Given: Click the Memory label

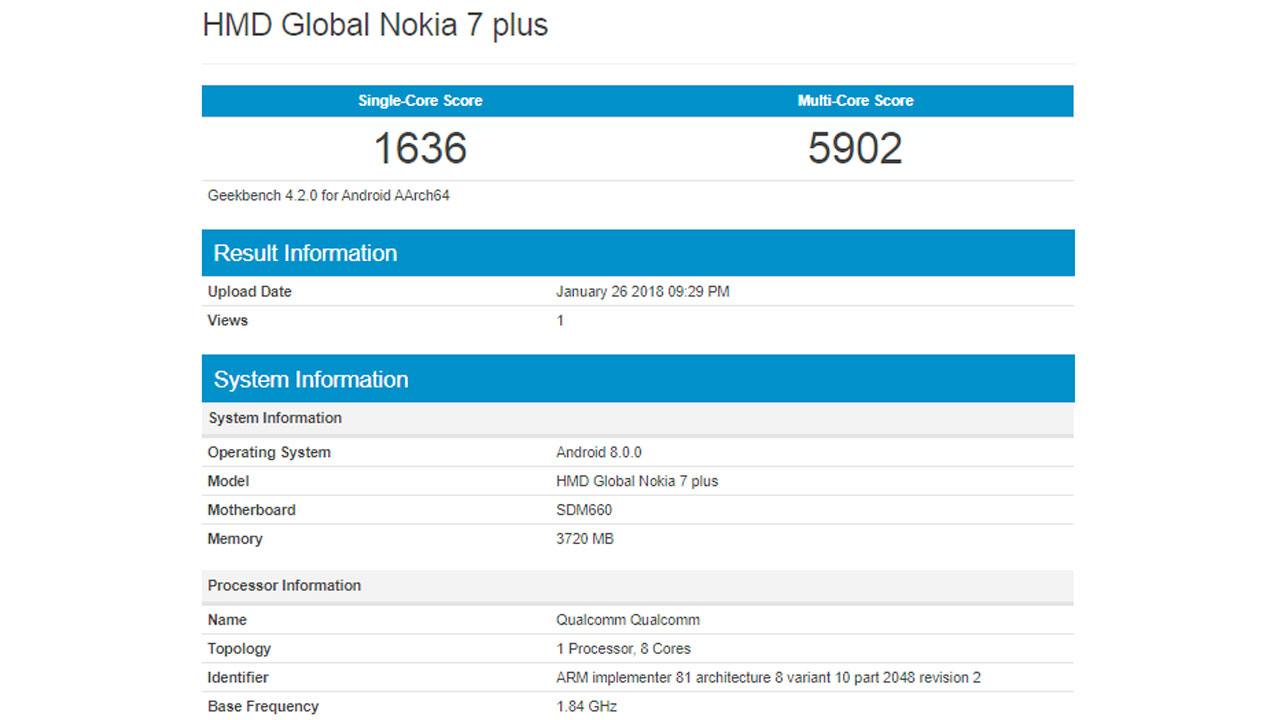Looking at the screenshot, I should tap(234, 539).
